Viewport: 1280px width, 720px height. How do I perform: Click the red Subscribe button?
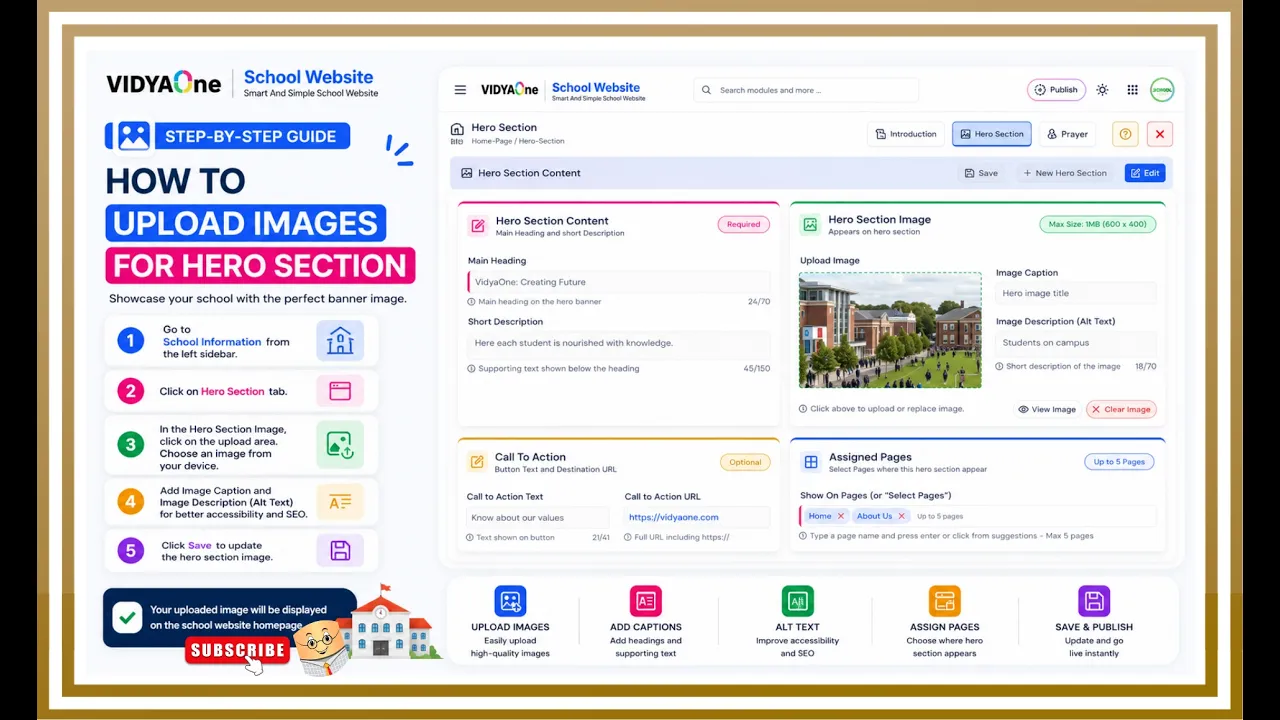point(237,650)
